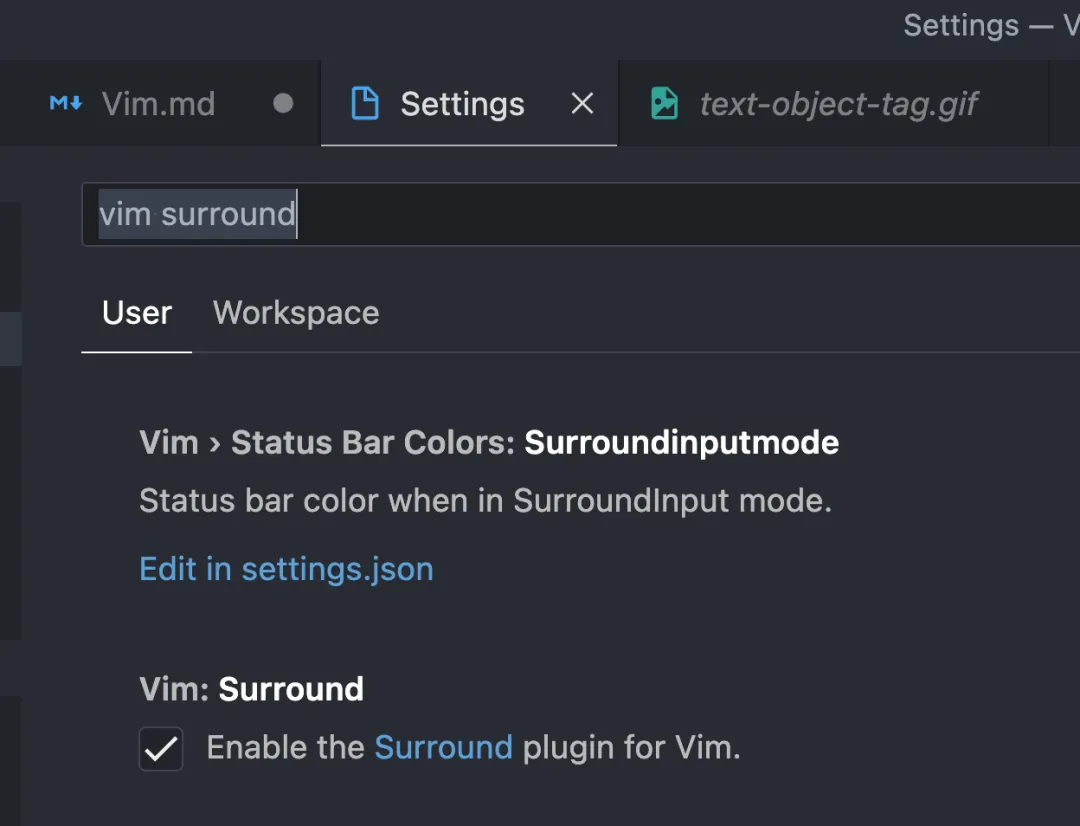Viewport: 1080px width, 826px height.
Task: Click the "plugin for Vim." checkbox label text
Action: pos(631,748)
